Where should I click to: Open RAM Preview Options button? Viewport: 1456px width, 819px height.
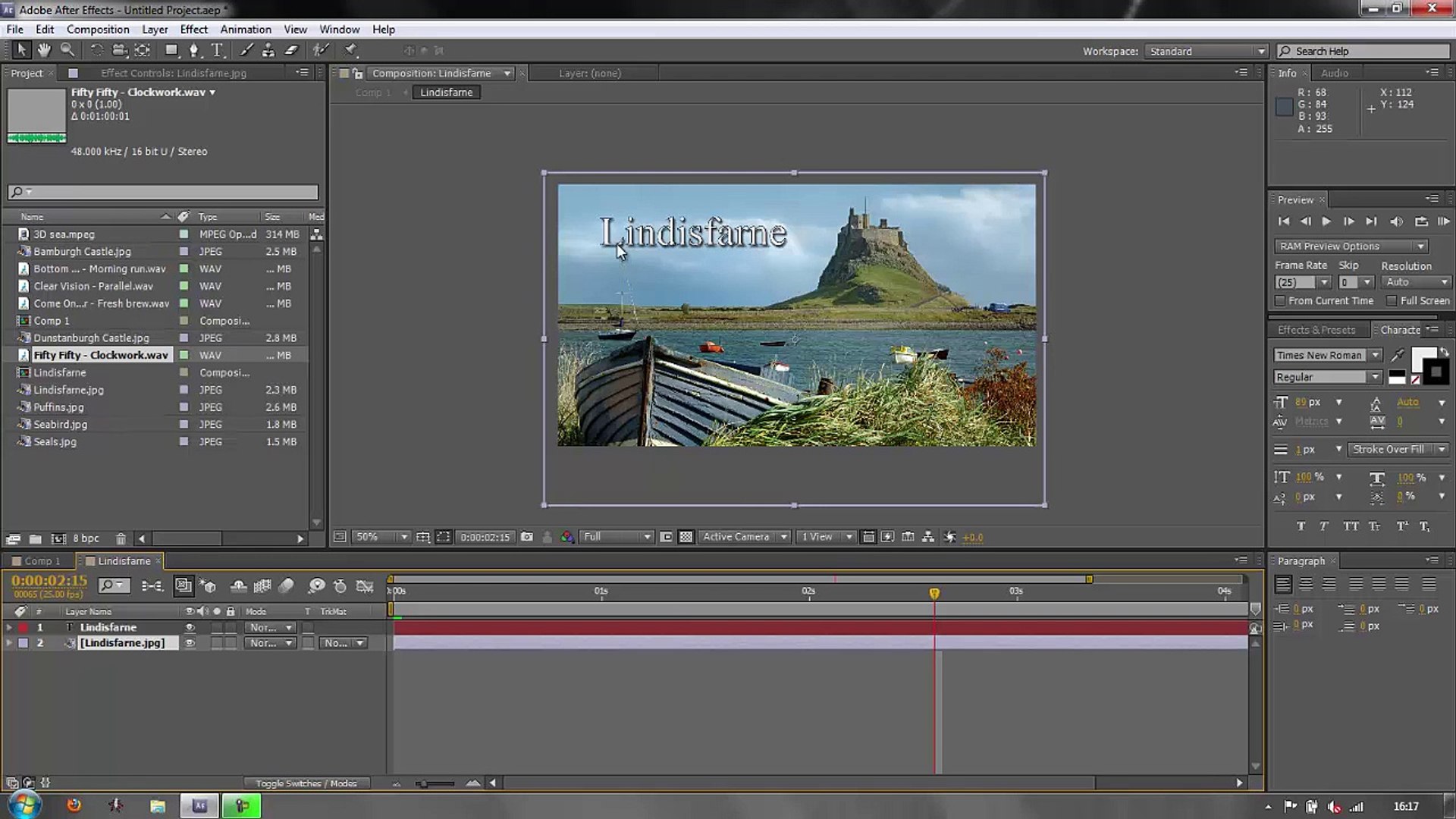(1351, 246)
